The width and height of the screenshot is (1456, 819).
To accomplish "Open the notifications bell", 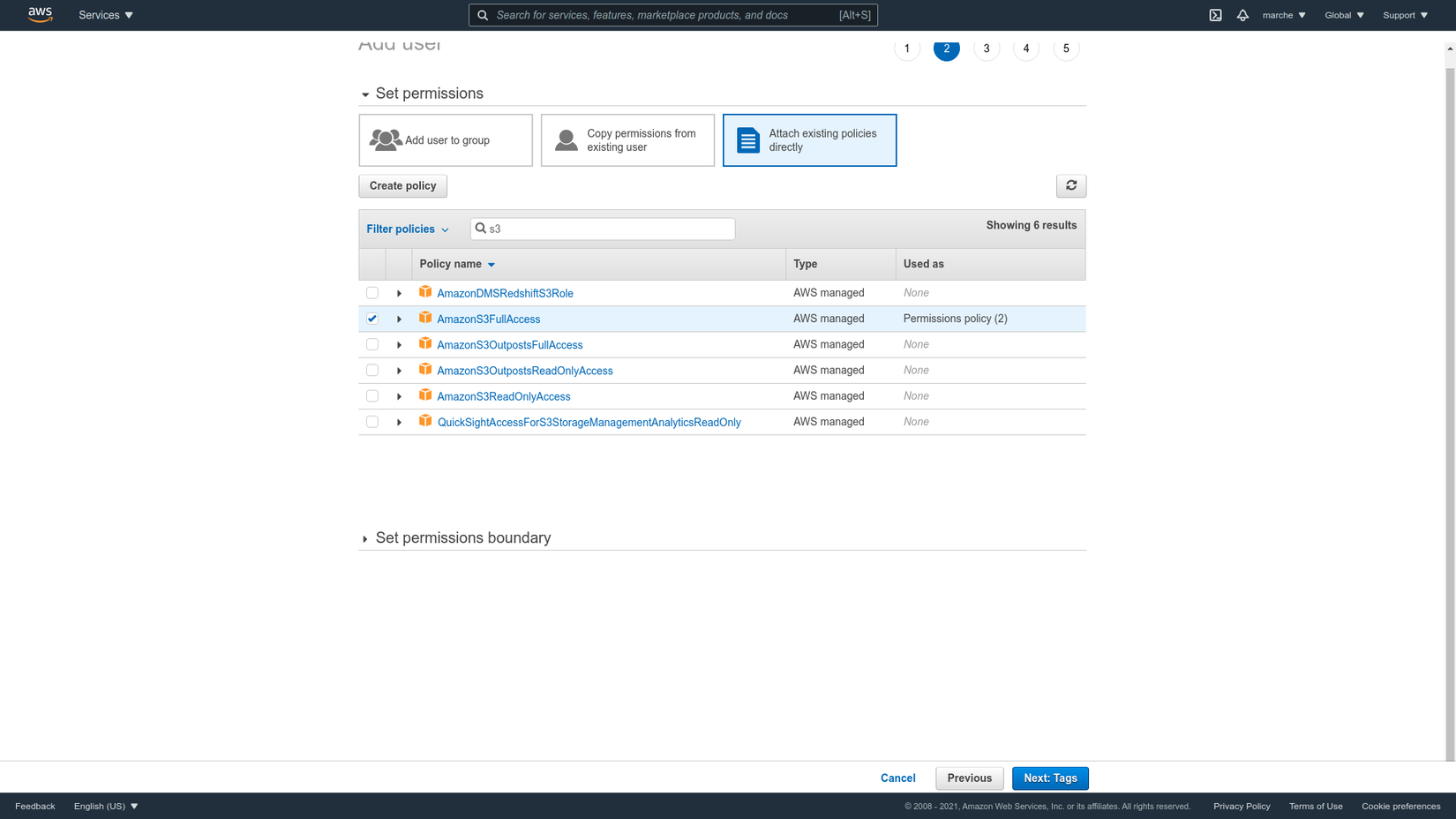I will click(1242, 15).
